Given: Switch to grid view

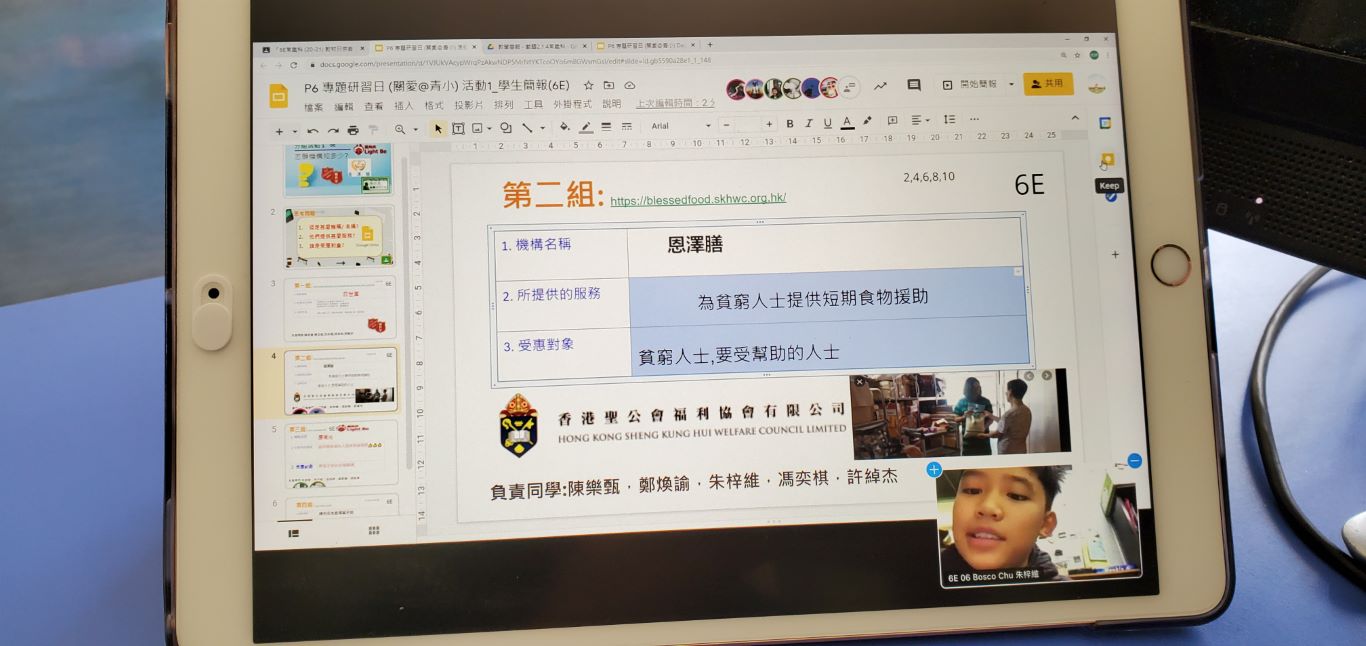Looking at the screenshot, I should tap(374, 531).
